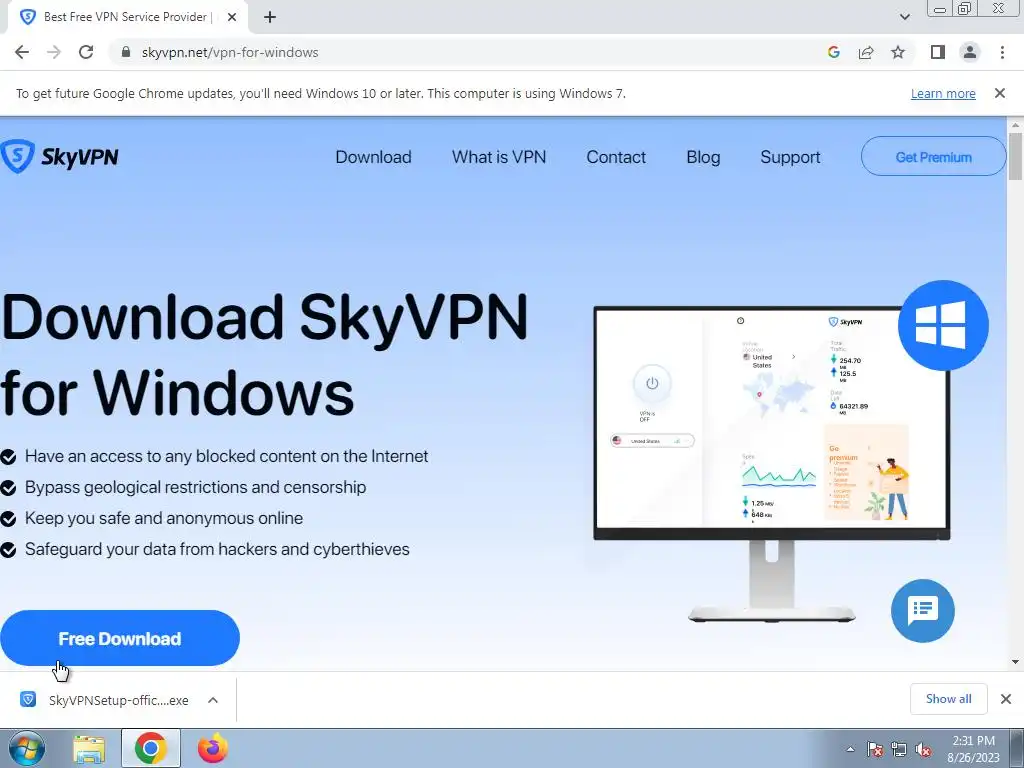Click the page vertical scrollbar thumb
Image resolution: width=1024 pixels, height=768 pixels.
1015,156
